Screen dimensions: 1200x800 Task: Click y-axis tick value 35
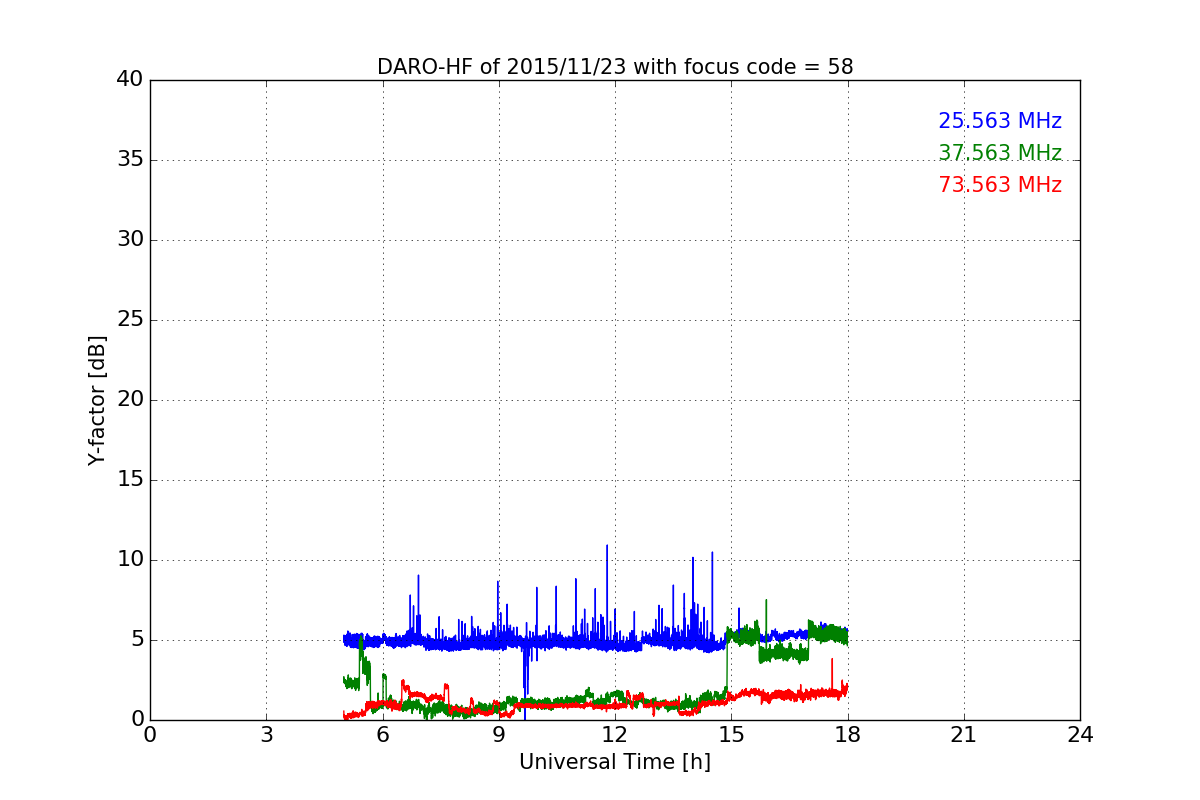coord(130,160)
